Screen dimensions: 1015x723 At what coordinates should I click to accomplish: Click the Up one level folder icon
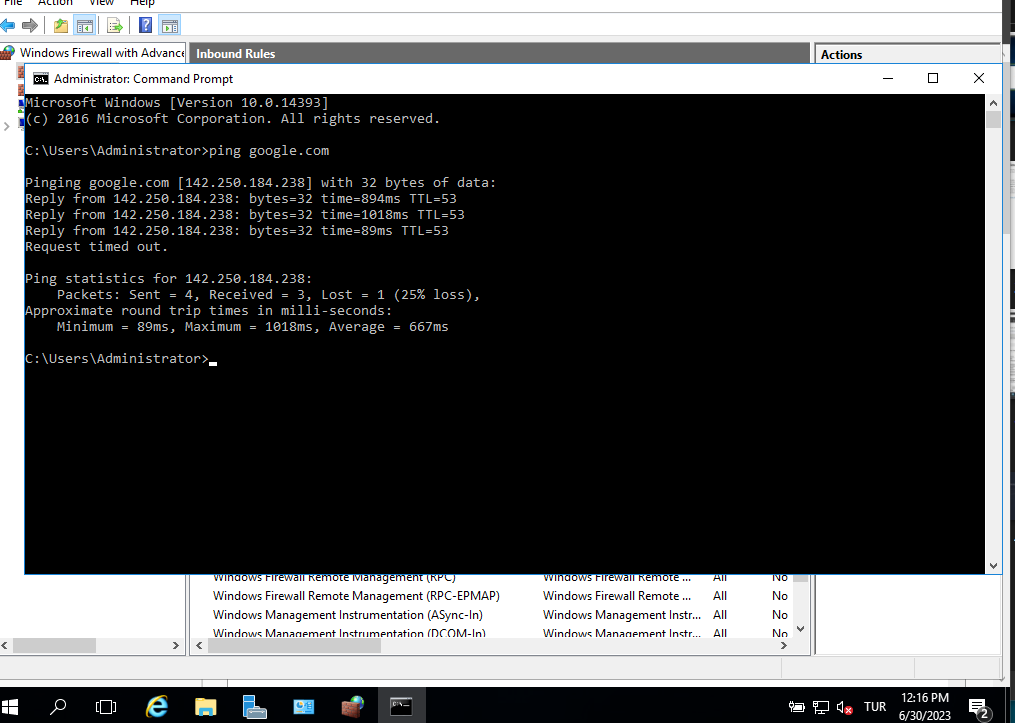pyautogui.click(x=61, y=25)
